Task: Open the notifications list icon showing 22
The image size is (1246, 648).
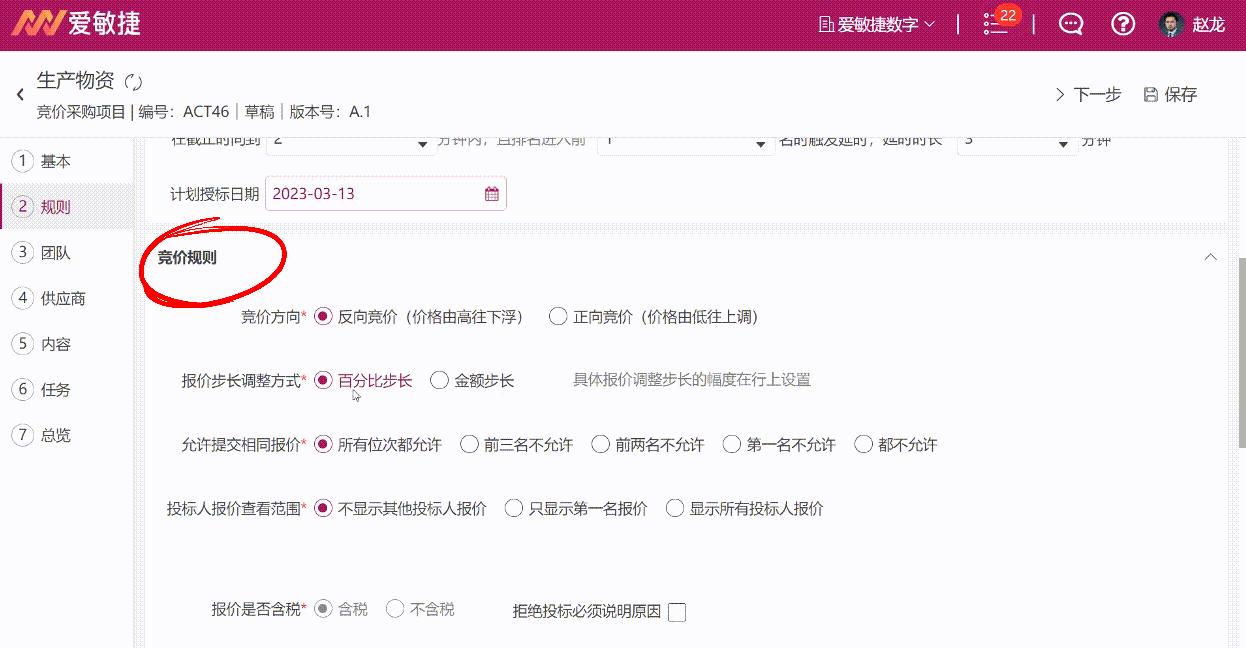Action: pos(995,25)
